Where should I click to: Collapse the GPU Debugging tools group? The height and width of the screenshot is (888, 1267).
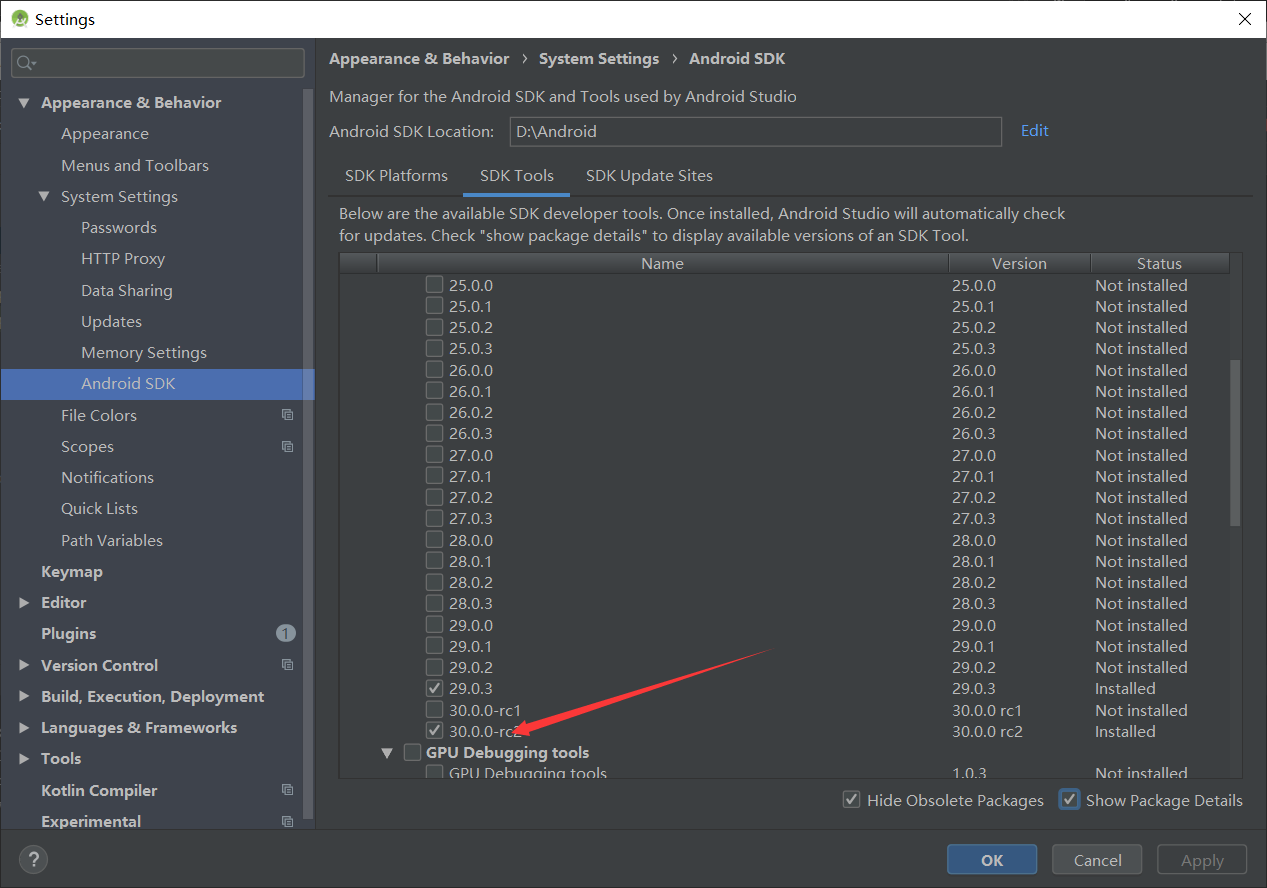(387, 752)
